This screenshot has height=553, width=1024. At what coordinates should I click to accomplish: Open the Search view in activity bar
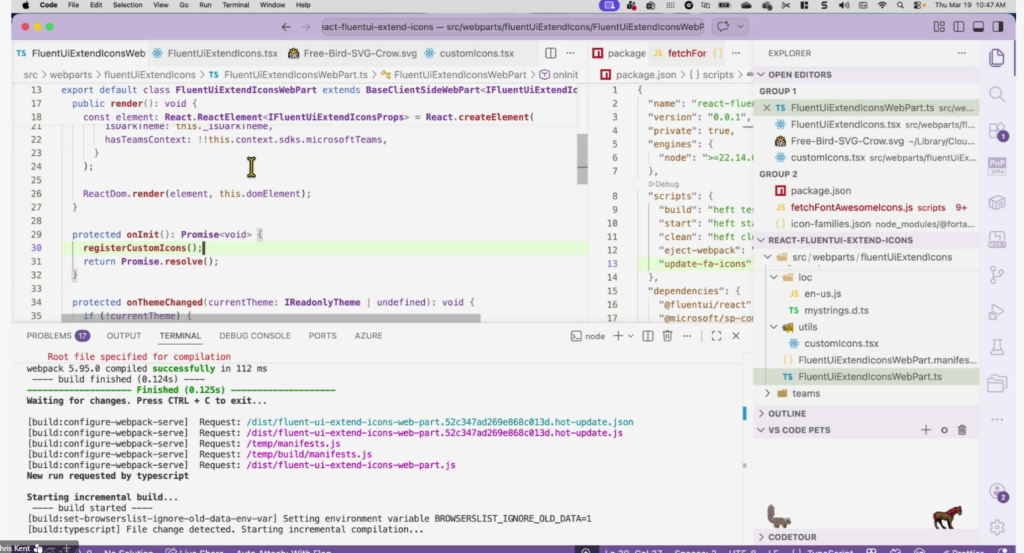tap(996, 94)
